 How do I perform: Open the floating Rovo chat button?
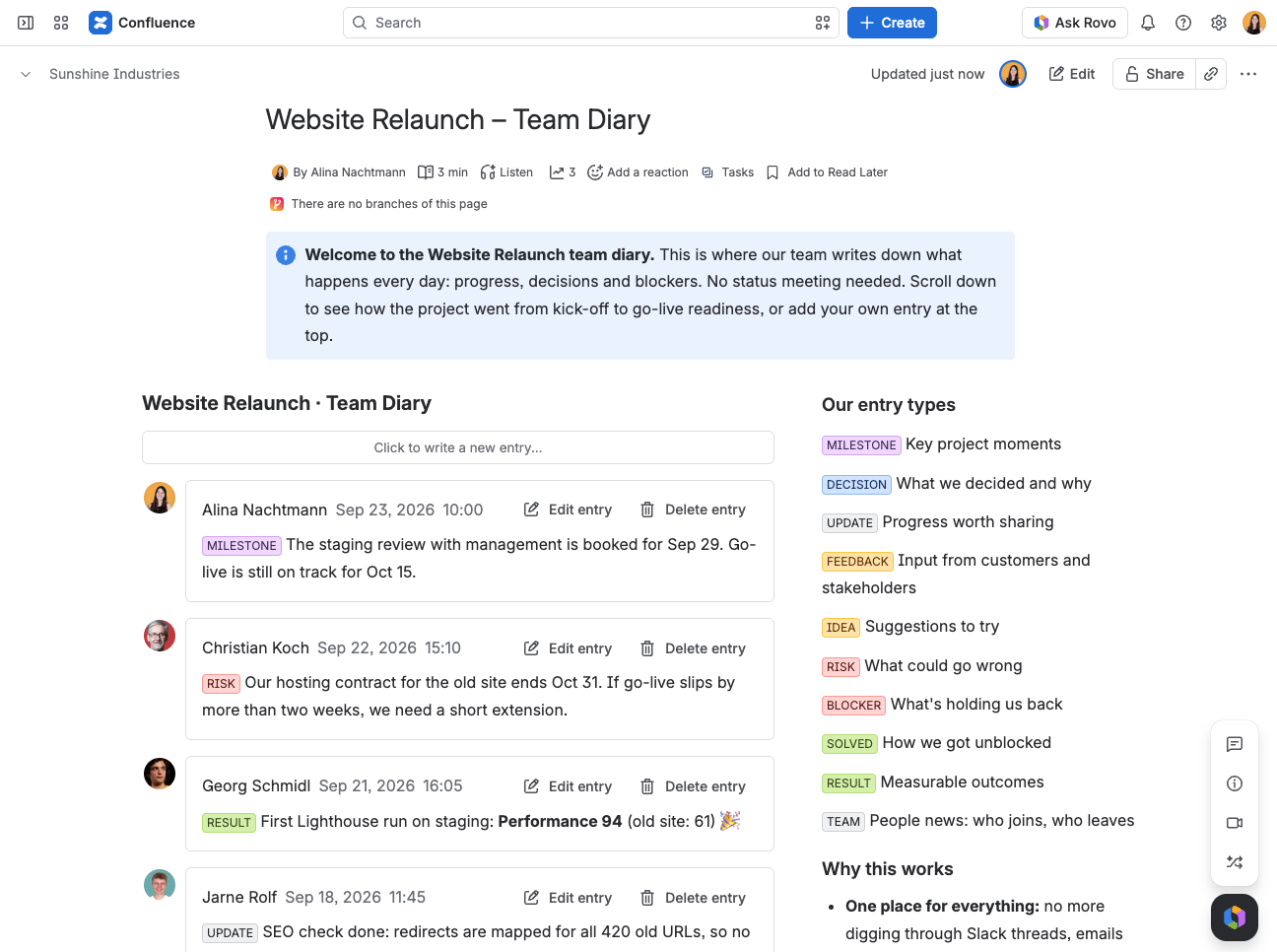click(x=1235, y=918)
